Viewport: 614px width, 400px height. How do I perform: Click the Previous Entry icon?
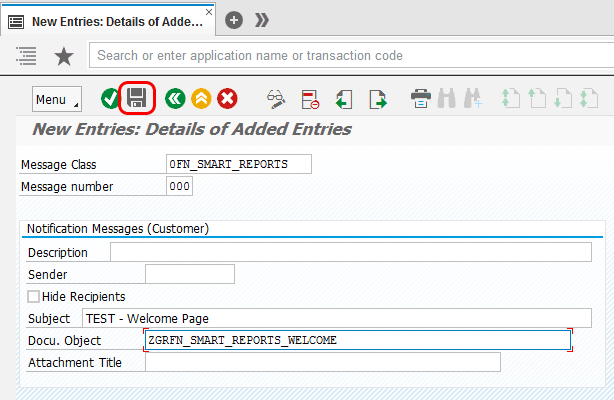(x=343, y=99)
